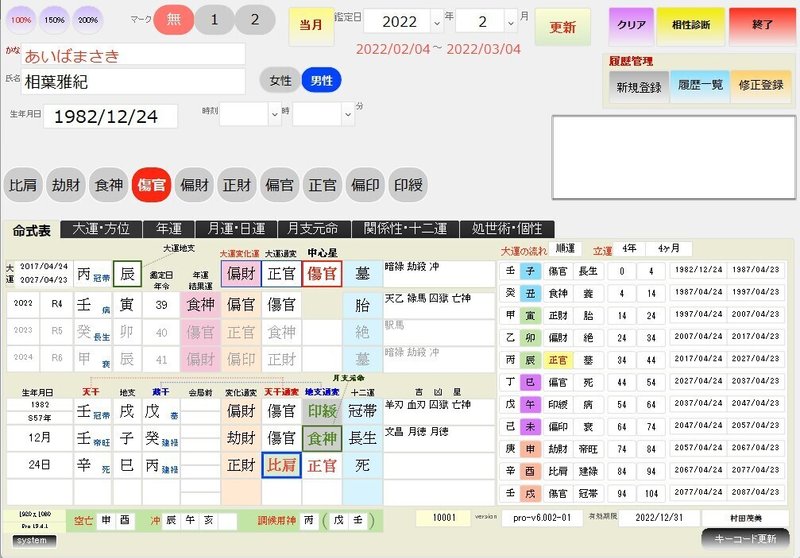Image resolution: width=800 pixels, height=558 pixels.
Task: Focus the 氏名 field 相葉雅紀
Action: point(133,82)
